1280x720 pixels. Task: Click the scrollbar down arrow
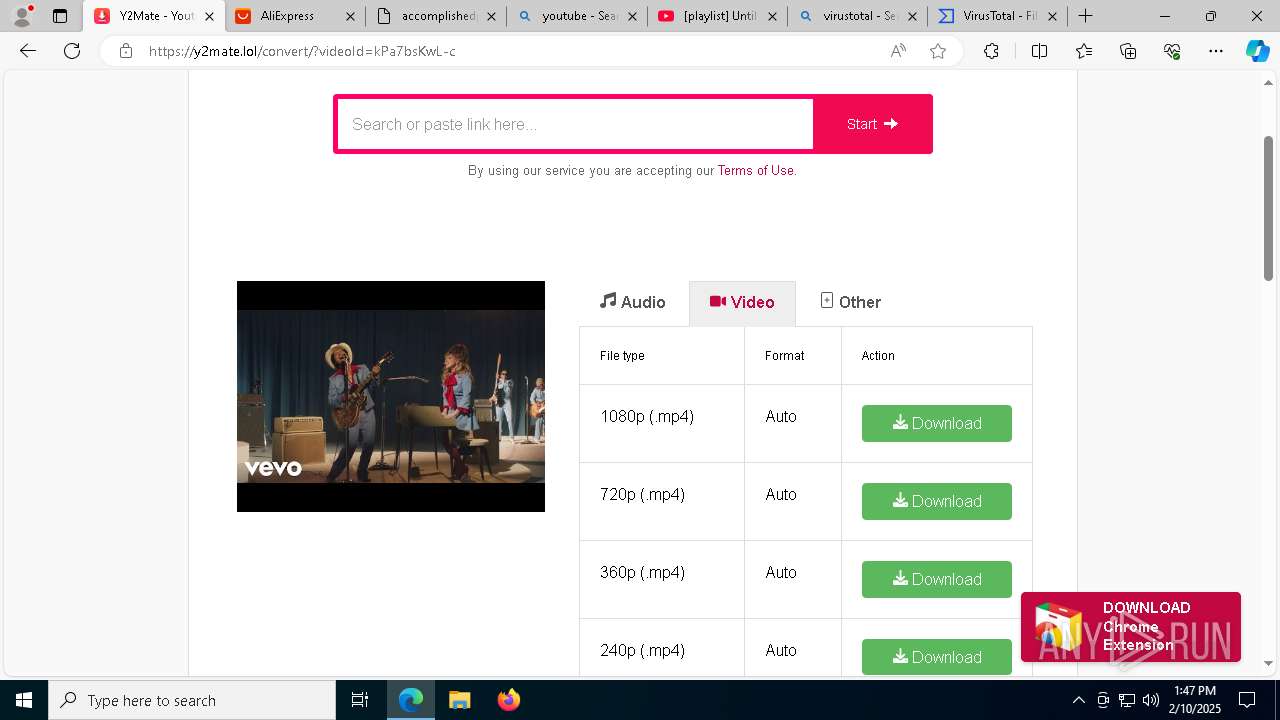pos(1269,663)
